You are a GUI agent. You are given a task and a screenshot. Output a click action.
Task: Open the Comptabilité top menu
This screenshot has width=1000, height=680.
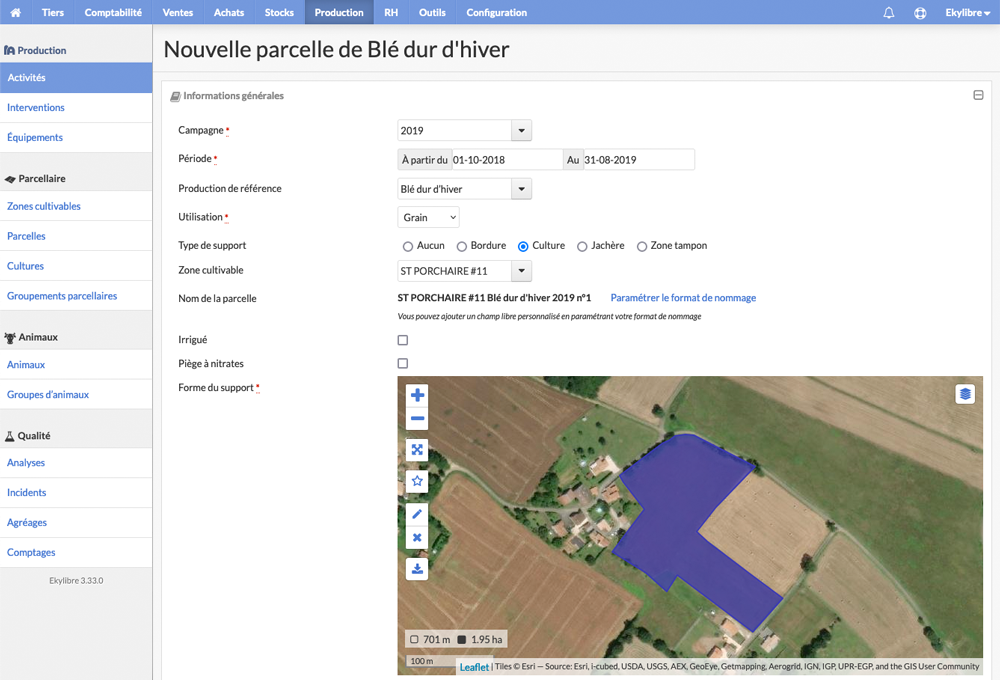[x=113, y=12]
